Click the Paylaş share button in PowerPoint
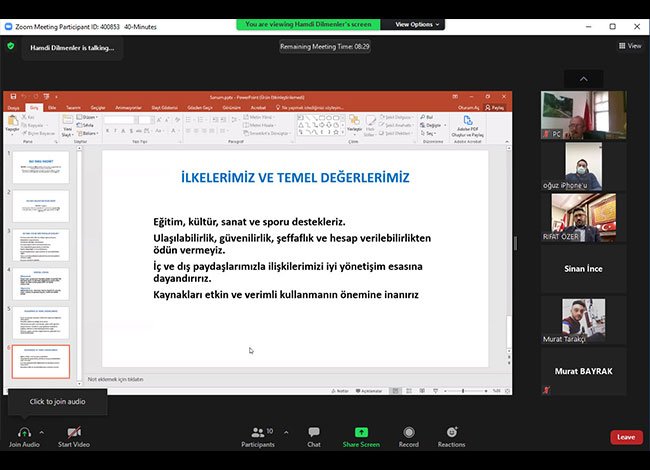650x470 pixels. 495,108
